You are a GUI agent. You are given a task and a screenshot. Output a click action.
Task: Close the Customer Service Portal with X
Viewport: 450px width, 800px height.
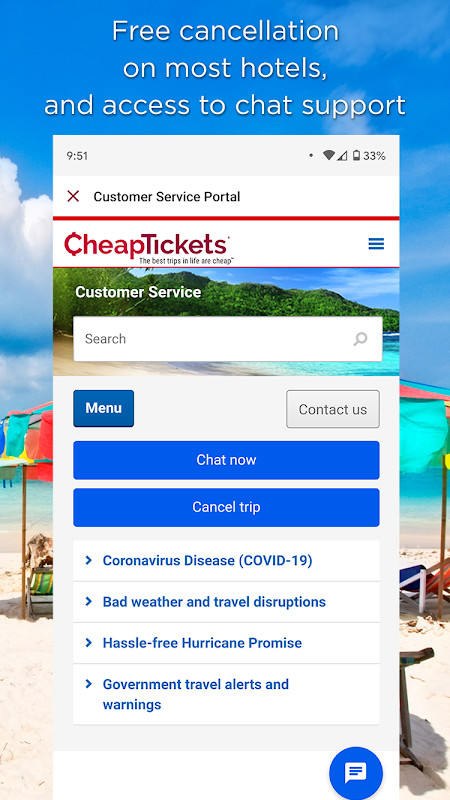point(73,196)
